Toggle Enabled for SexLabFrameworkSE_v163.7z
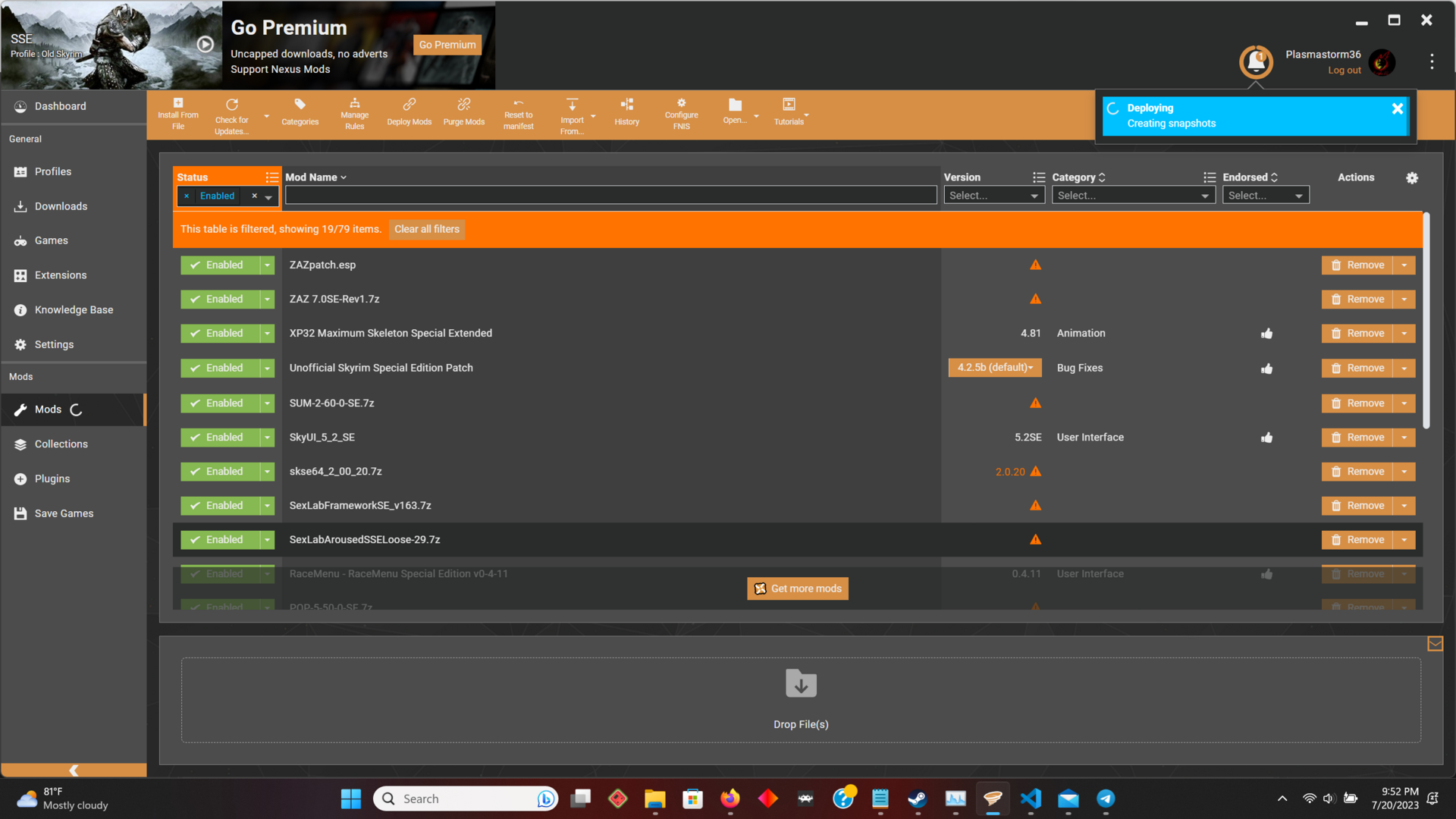 point(220,505)
